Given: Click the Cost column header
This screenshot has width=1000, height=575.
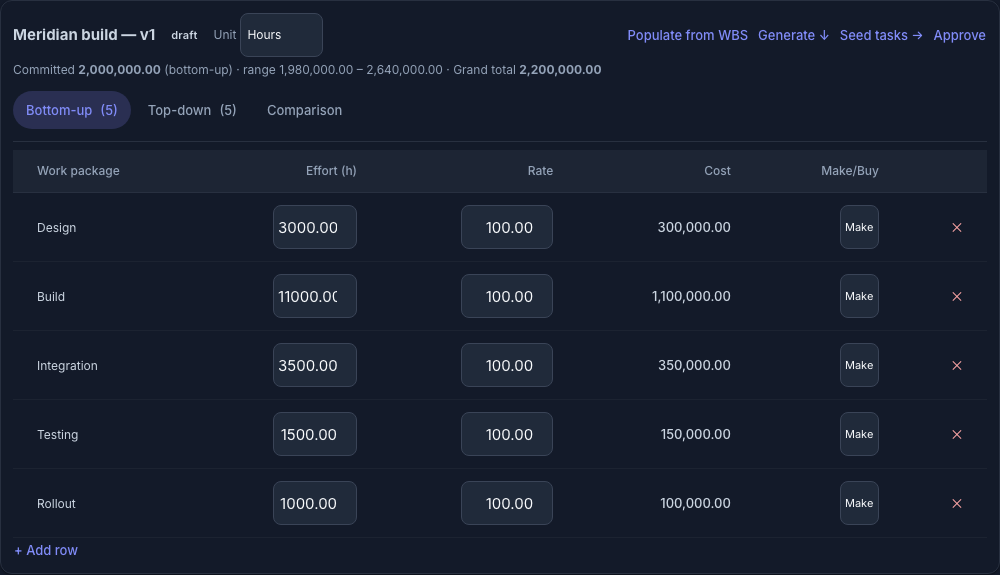Looking at the screenshot, I should [x=717, y=171].
